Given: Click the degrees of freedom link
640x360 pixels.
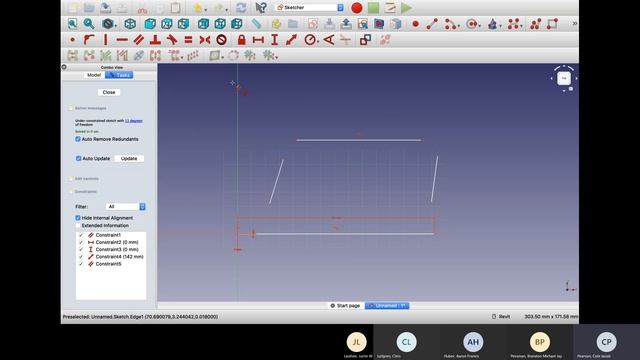Looking at the screenshot, I should point(133,121).
